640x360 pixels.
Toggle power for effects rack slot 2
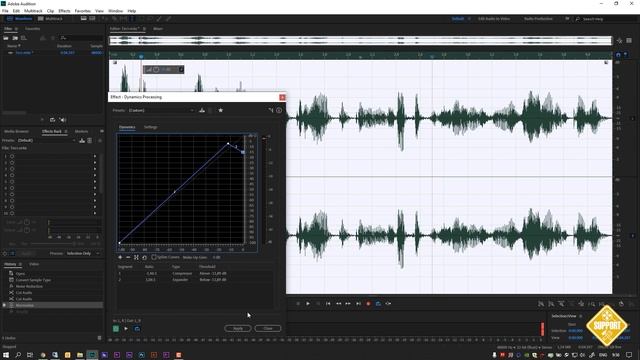[12, 162]
